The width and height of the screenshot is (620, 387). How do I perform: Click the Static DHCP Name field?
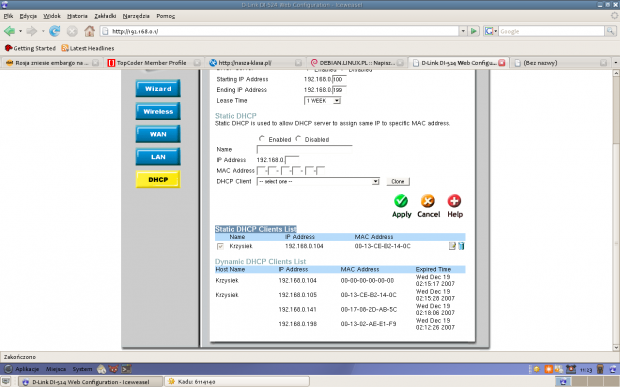pos(304,149)
